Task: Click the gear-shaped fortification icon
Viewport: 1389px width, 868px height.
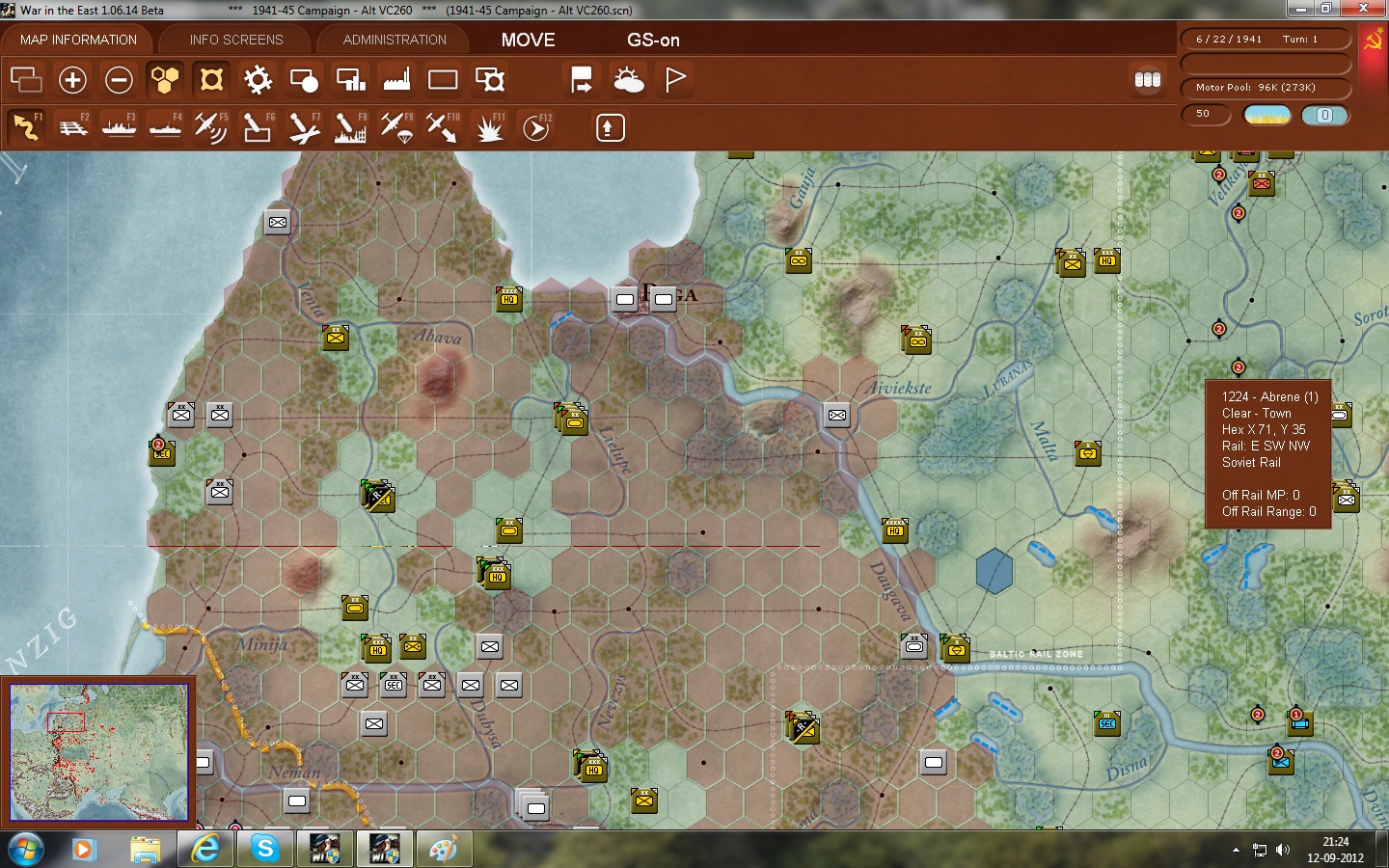Action: coord(258,80)
